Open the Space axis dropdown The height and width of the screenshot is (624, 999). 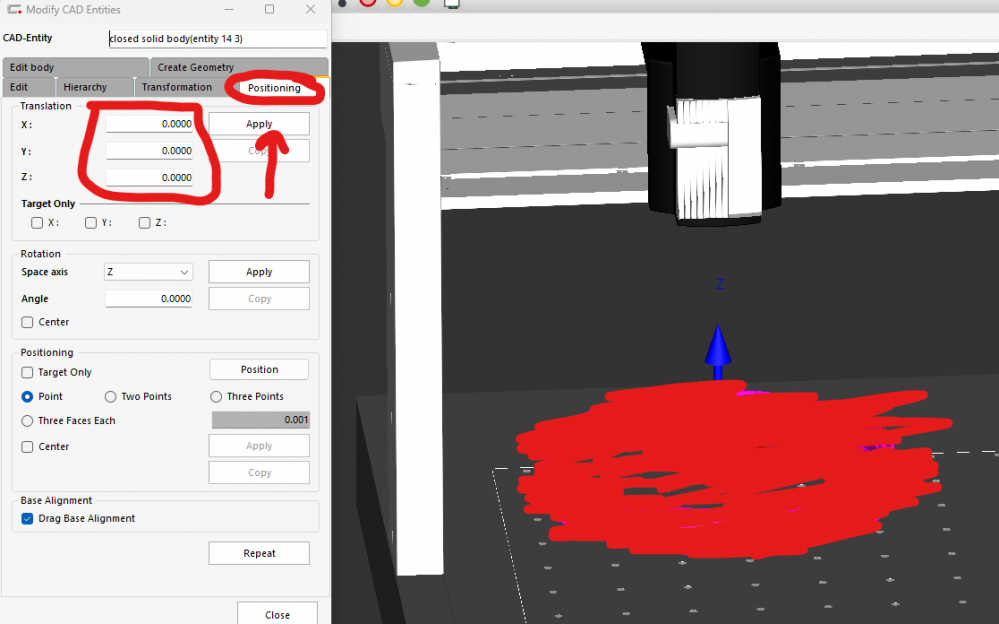click(x=148, y=272)
